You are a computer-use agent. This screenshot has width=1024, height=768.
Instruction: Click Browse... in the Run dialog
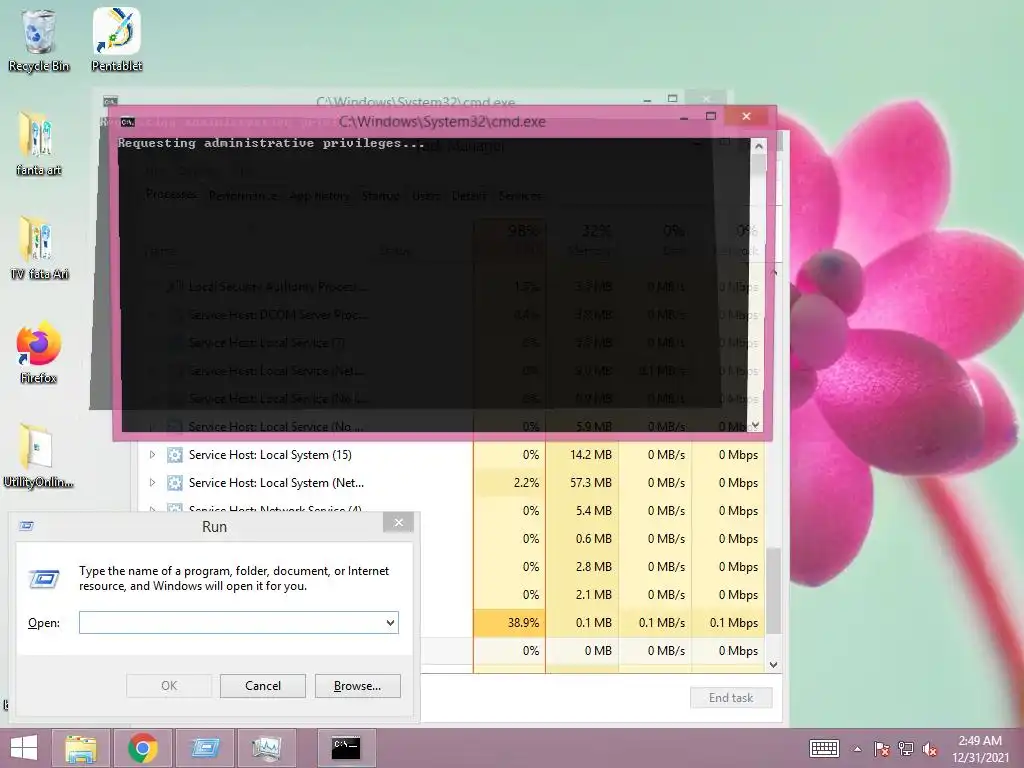(x=357, y=686)
